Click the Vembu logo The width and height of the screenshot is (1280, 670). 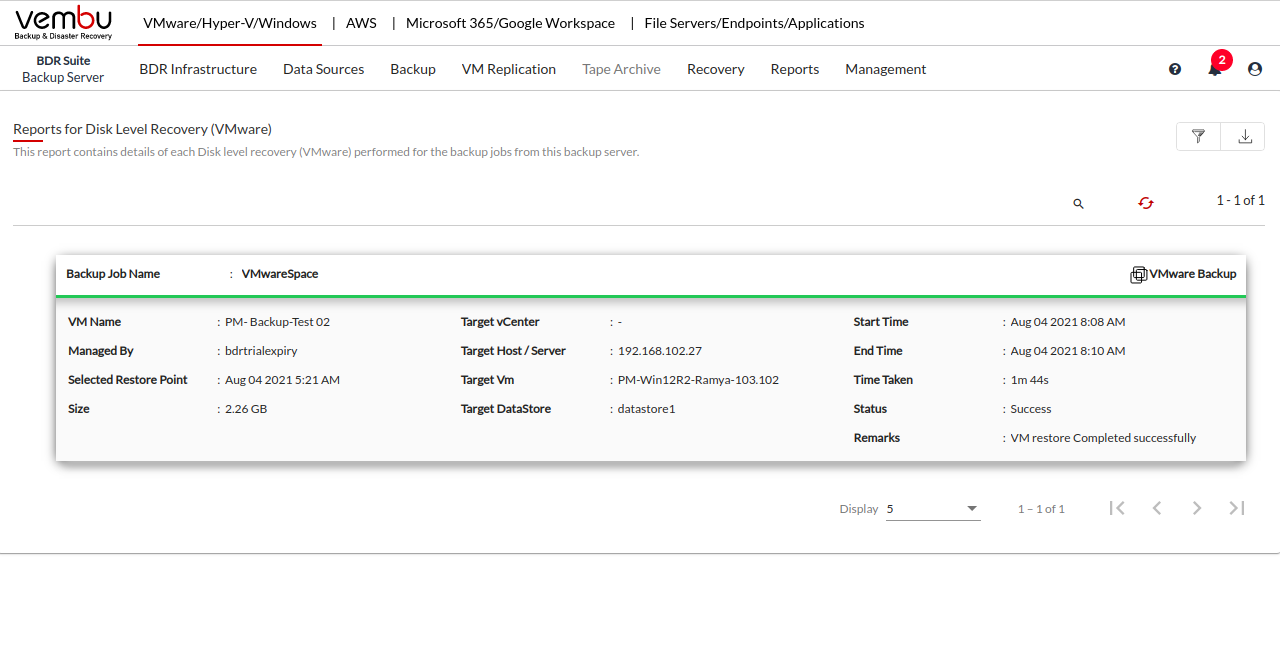pyautogui.click(x=64, y=23)
